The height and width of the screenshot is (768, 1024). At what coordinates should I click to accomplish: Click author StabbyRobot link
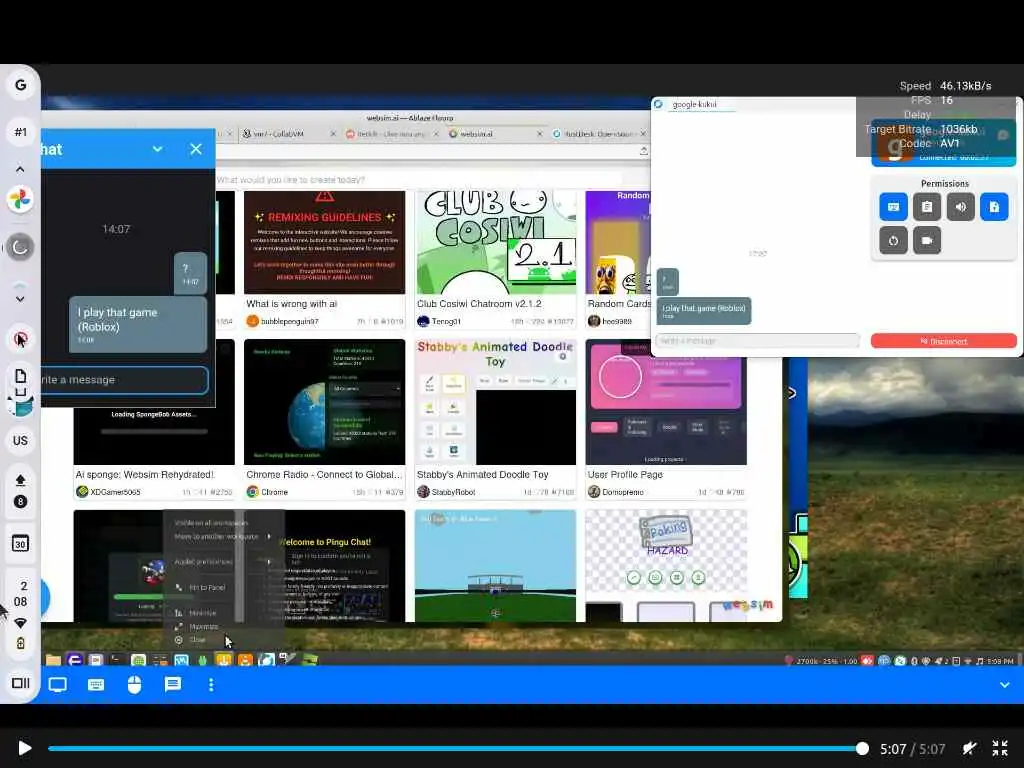click(x=453, y=492)
